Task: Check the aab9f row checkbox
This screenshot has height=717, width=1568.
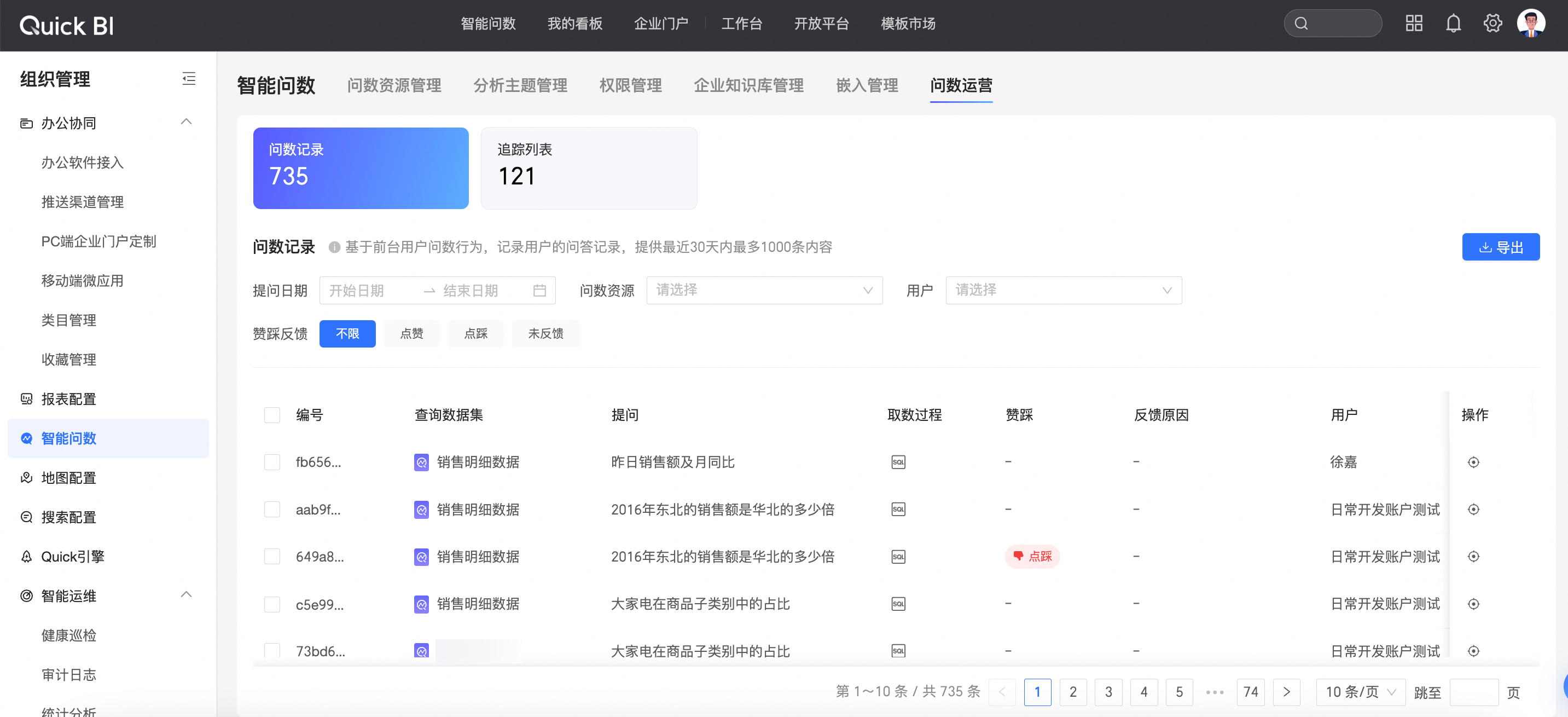Action: (272, 509)
